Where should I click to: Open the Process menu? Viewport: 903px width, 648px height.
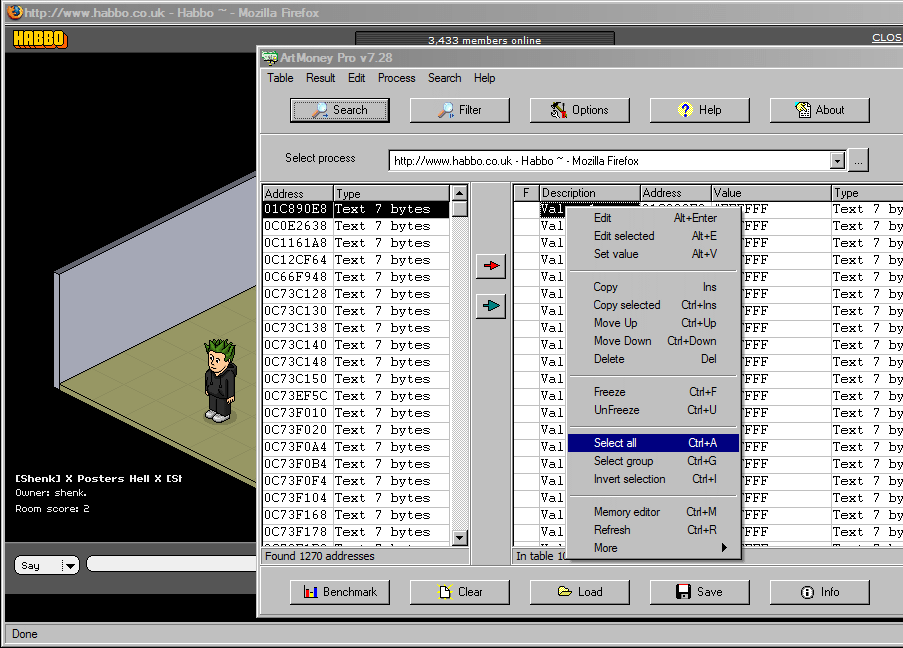[396, 78]
